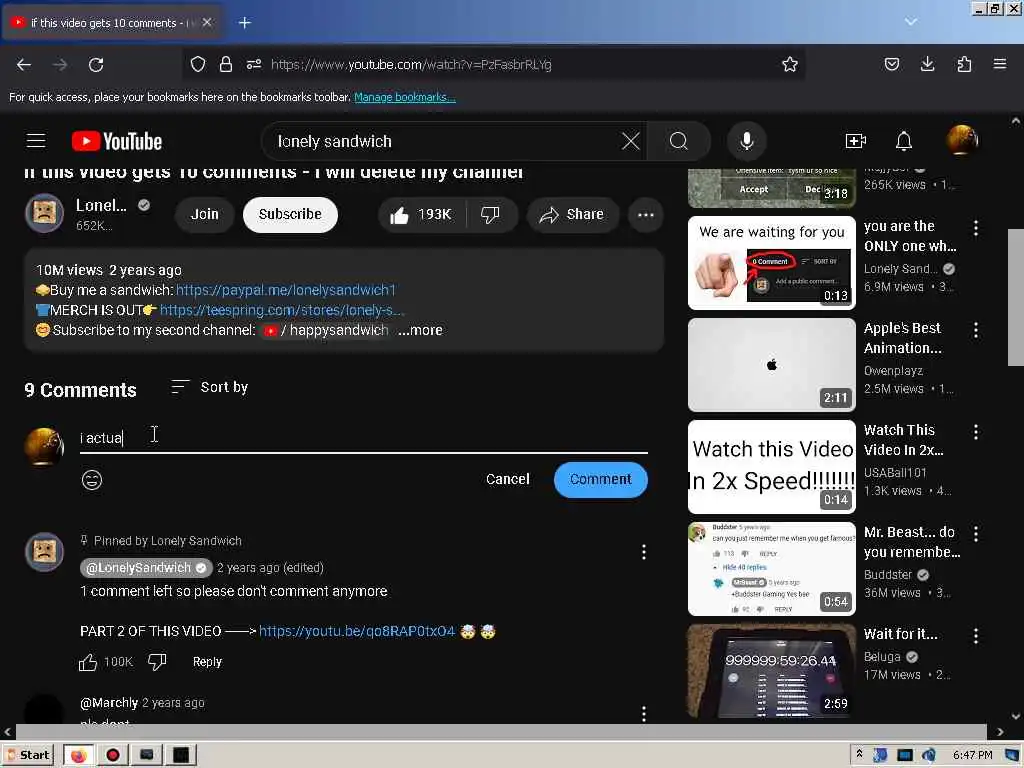Subscribe to Lonely Sandwich

pyautogui.click(x=290, y=214)
